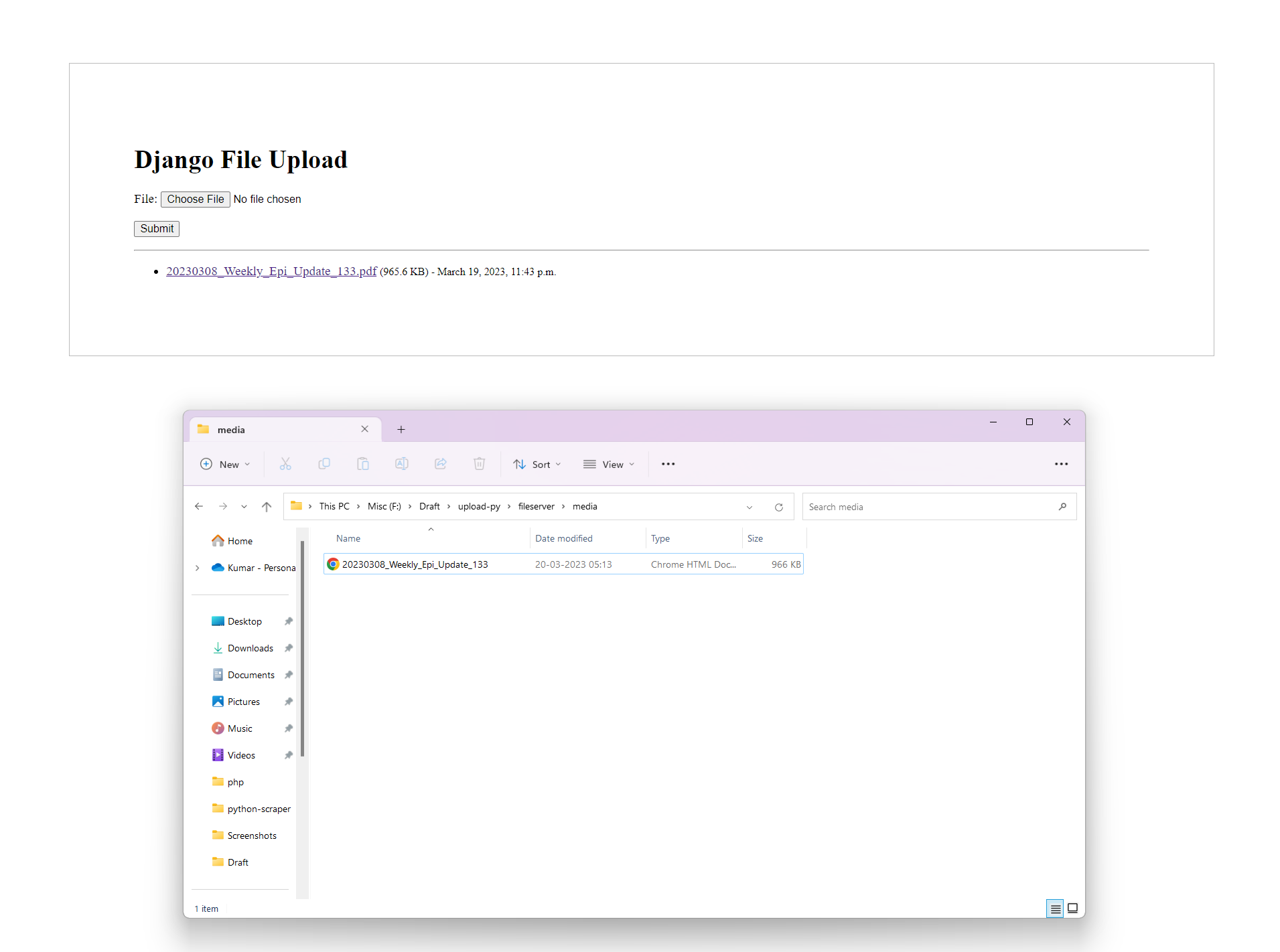Click the navigation pane scrollbar
The width and height of the screenshot is (1280, 952).
pyautogui.click(x=302, y=648)
